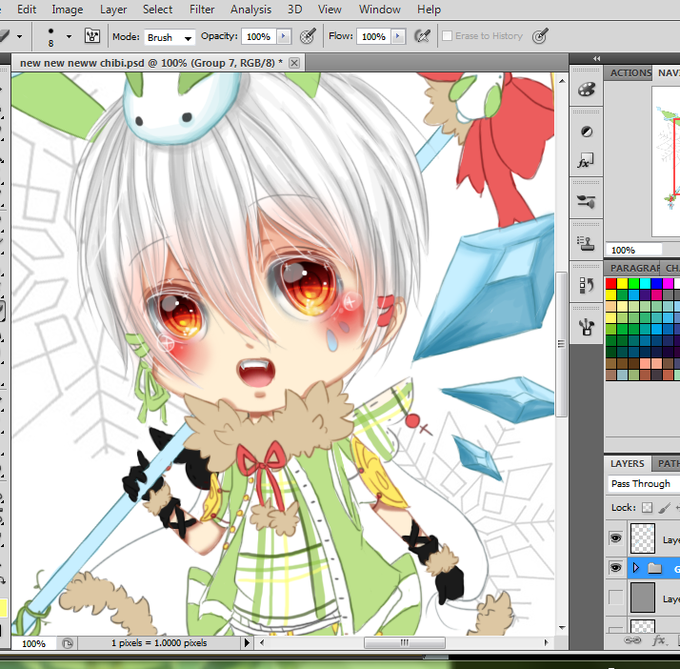Image resolution: width=680 pixels, height=669 pixels.
Task: Toggle the Brush panel from options bar
Action: pyautogui.click(x=92, y=36)
